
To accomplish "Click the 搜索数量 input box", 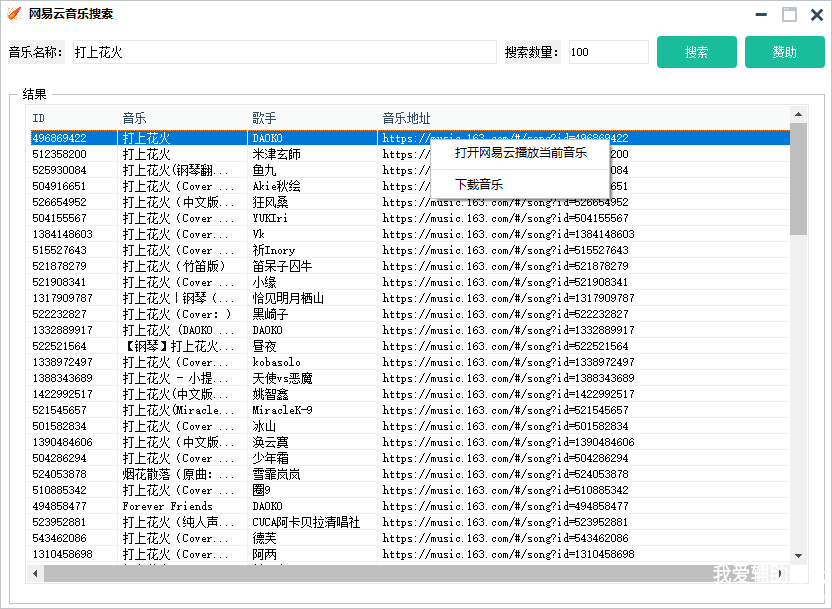I will (608, 52).
